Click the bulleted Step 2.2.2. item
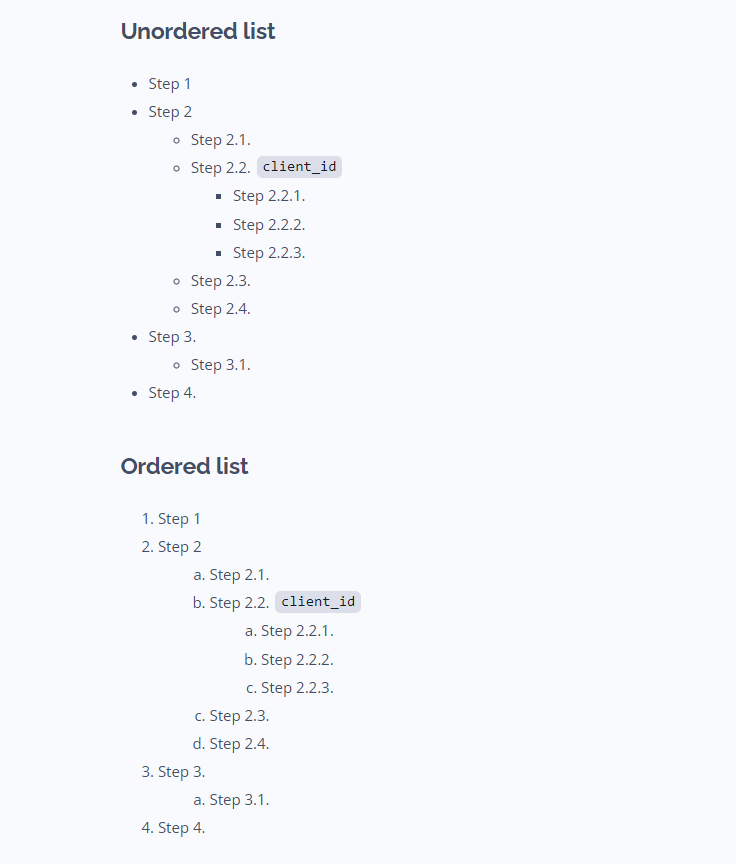736x864 pixels. 269,225
